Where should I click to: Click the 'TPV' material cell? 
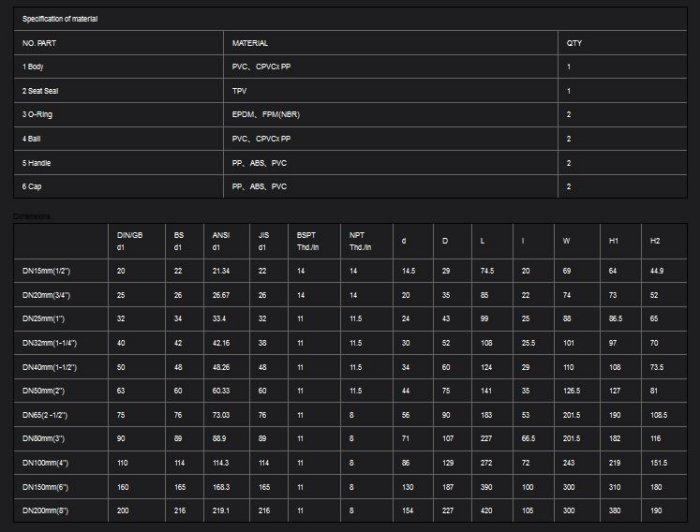pyautogui.click(x=239, y=91)
